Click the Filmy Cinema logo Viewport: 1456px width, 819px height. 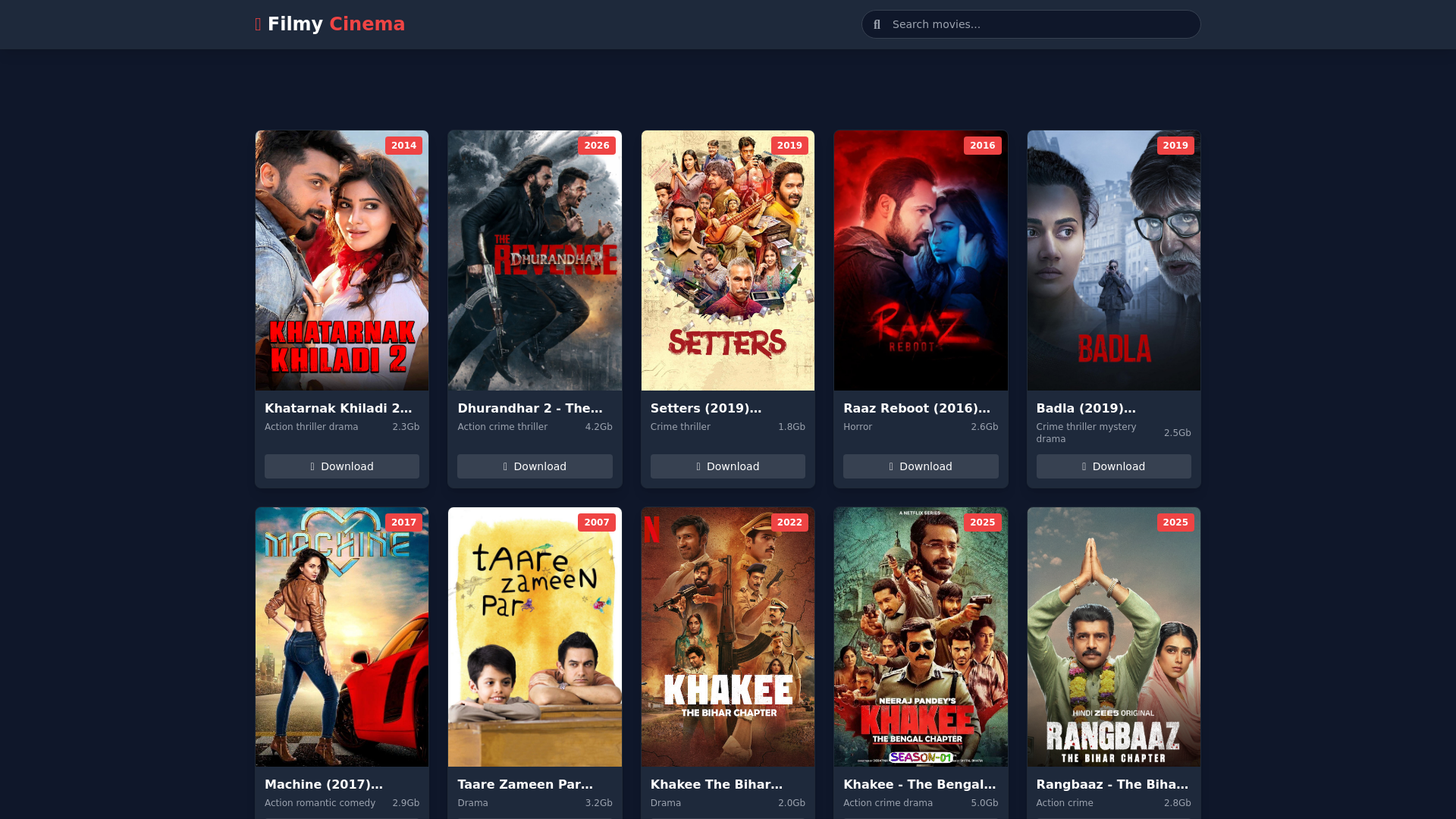[330, 24]
